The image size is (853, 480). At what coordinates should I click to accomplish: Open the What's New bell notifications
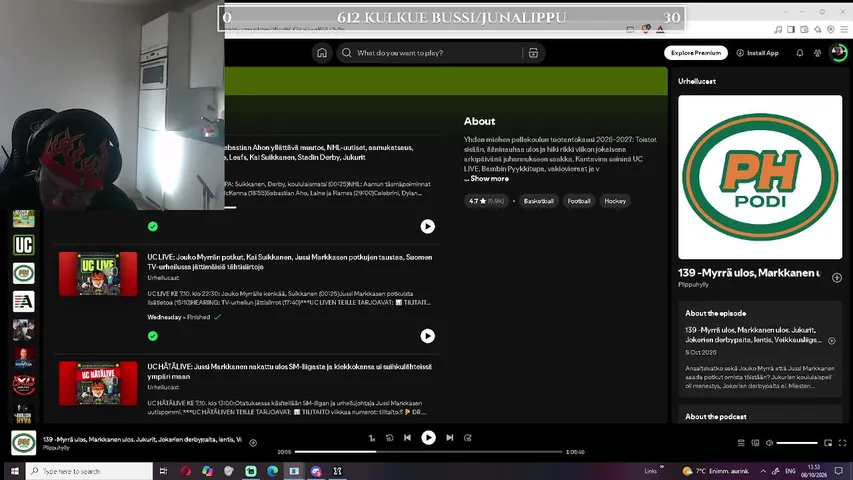800,53
